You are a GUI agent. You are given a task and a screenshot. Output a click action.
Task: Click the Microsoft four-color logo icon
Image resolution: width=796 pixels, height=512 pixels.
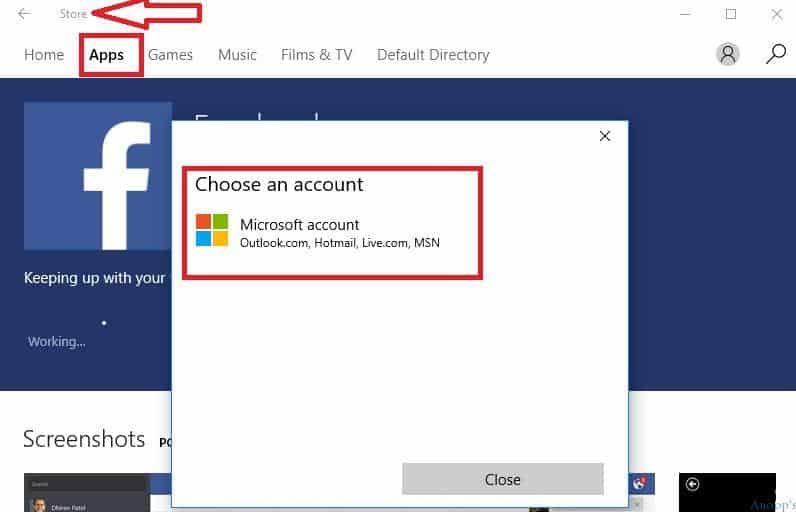point(212,230)
